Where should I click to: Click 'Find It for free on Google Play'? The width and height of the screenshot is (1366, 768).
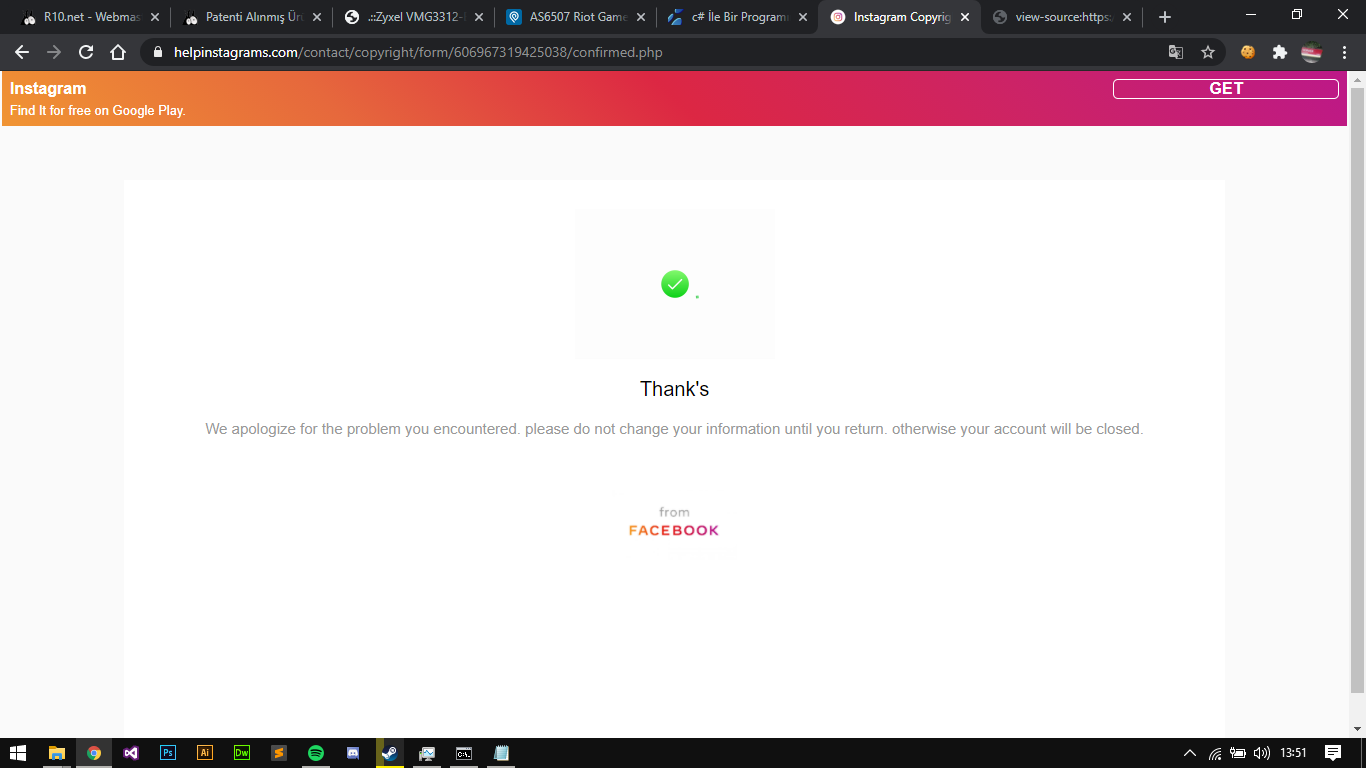click(98, 110)
